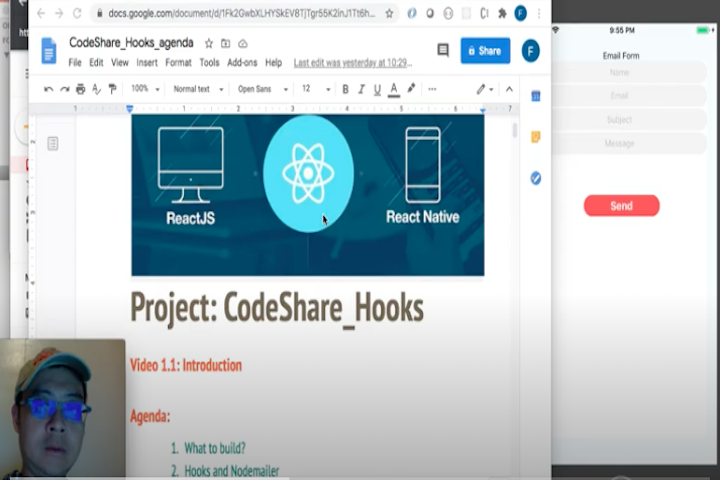Click the browser forward arrow
The image size is (720, 480).
click(x=59, y=13)
